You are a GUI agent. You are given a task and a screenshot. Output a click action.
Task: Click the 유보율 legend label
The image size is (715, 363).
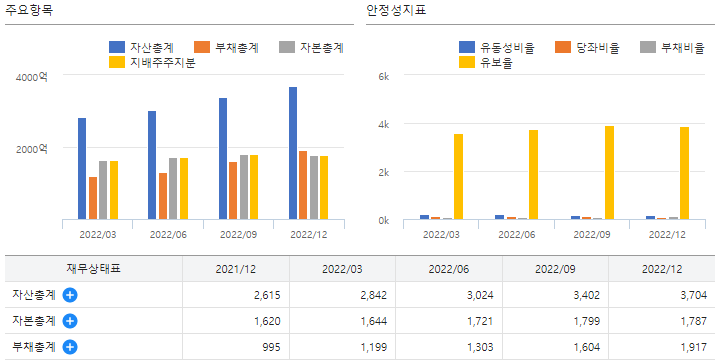coord(497,62)
